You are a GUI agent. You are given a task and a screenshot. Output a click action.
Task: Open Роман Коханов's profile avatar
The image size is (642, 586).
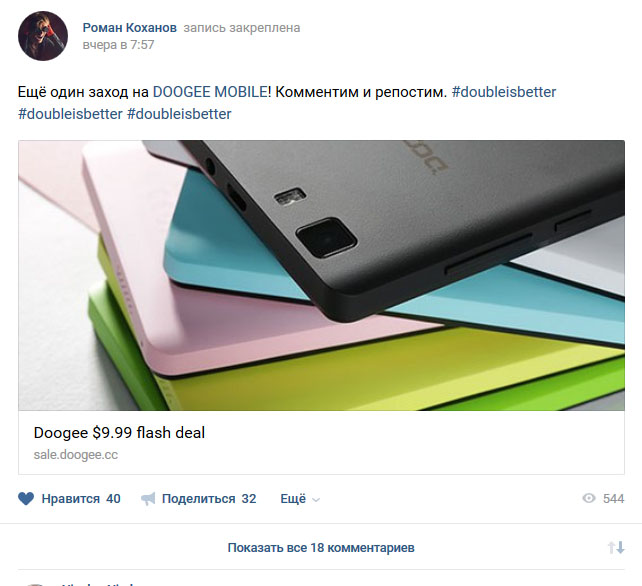43,36
